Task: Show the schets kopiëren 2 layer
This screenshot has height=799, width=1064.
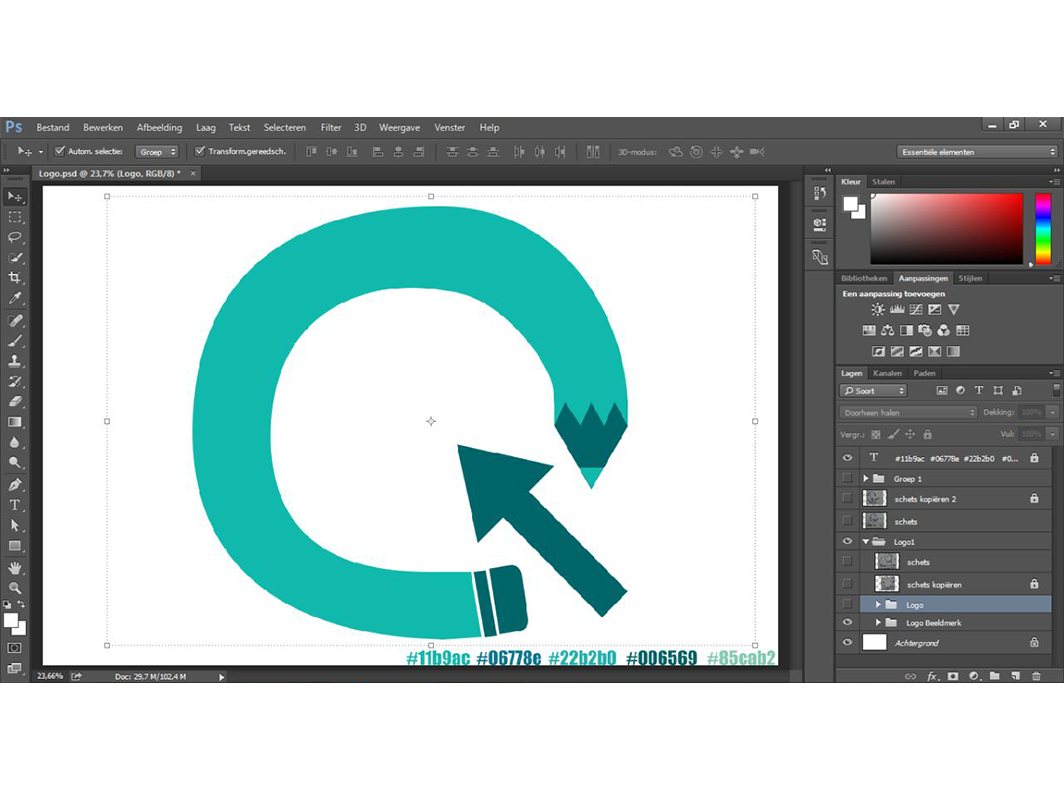Action: pyautogui.click(x=848, y=498)
